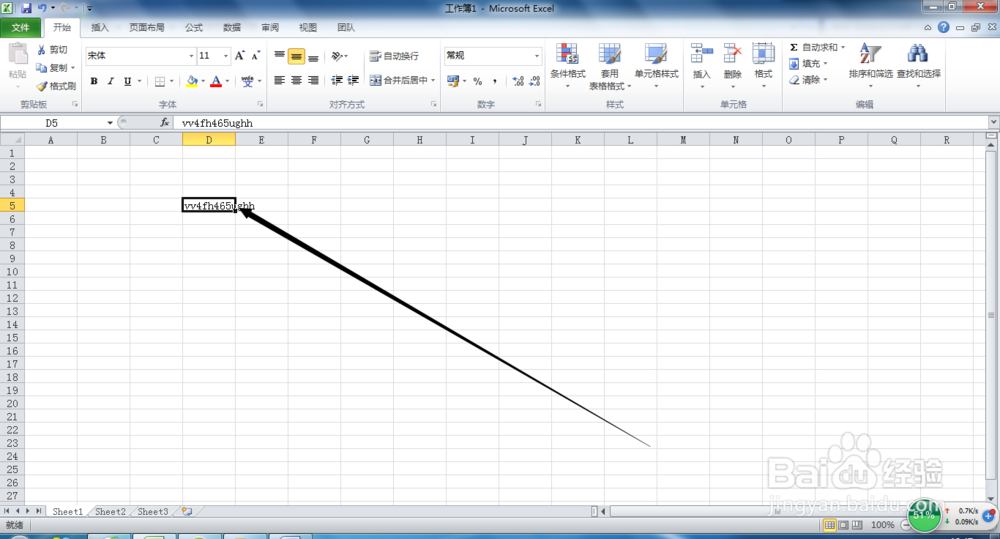Toggle Underline formatting
The image size is (1000, 539).
pos(128,81)
